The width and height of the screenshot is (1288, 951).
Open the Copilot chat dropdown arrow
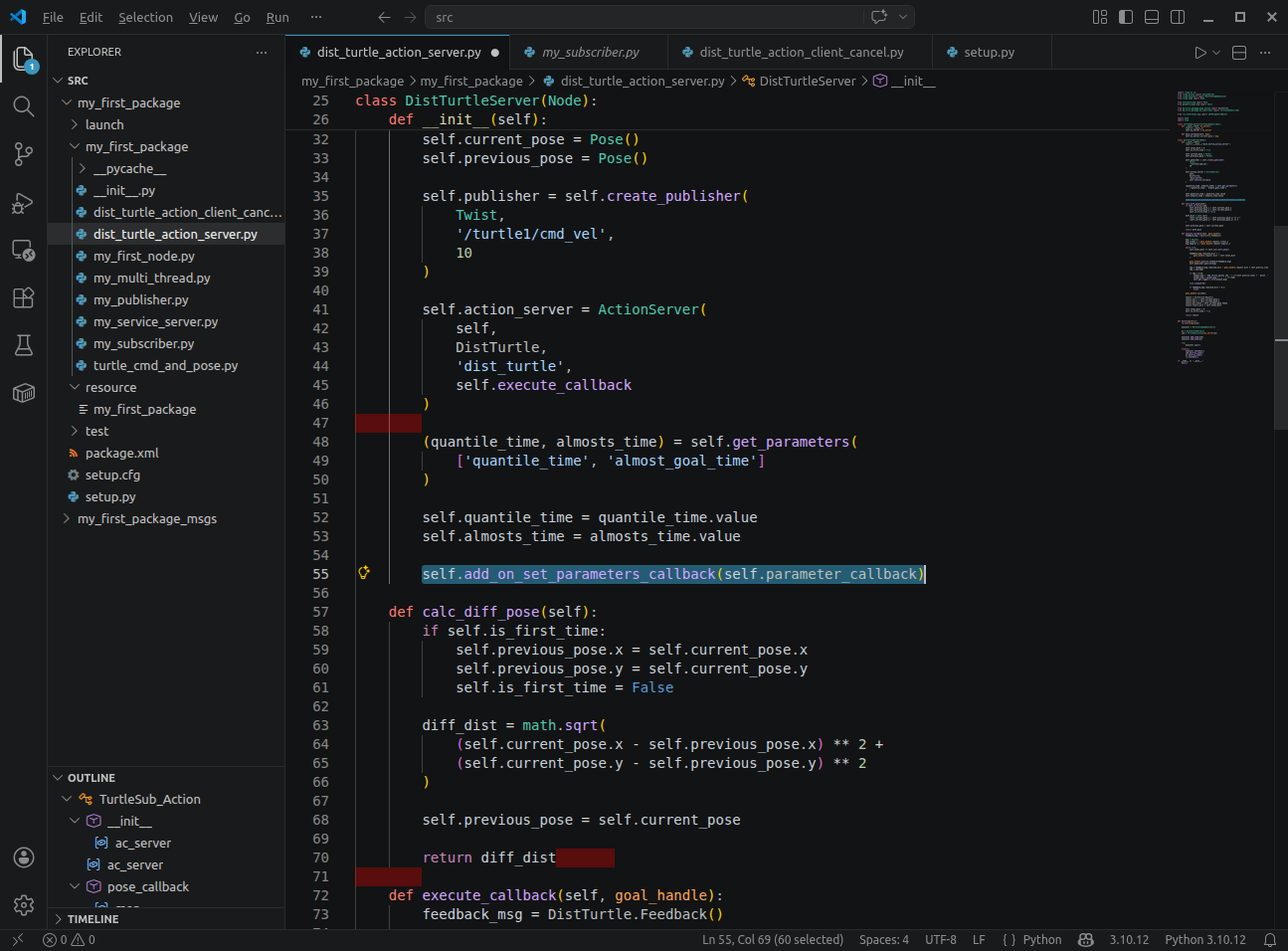tap(903, 17)
